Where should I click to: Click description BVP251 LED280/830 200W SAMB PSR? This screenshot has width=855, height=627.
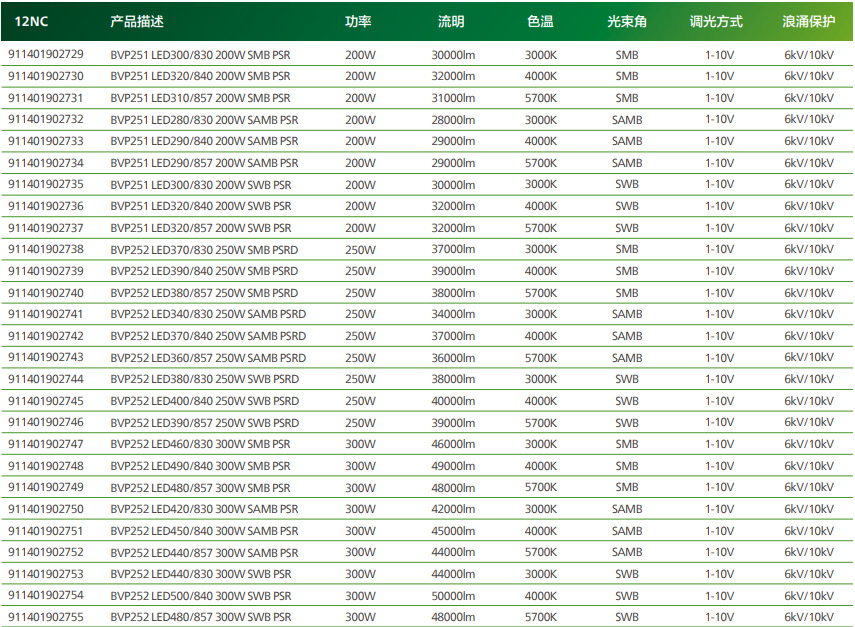pyautogui.click(x=204, y=119)
